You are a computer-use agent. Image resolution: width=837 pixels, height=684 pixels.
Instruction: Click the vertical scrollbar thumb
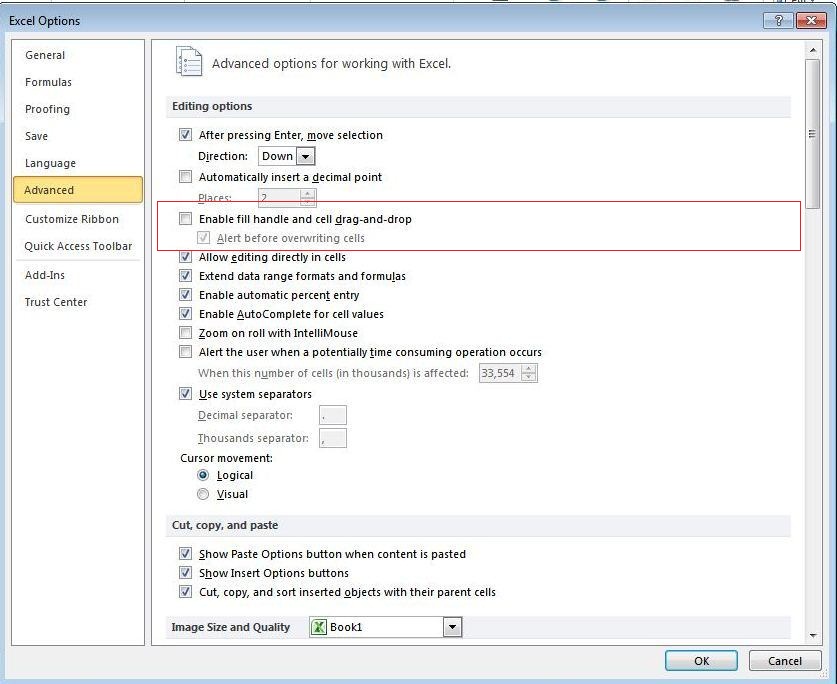point(813,134)
